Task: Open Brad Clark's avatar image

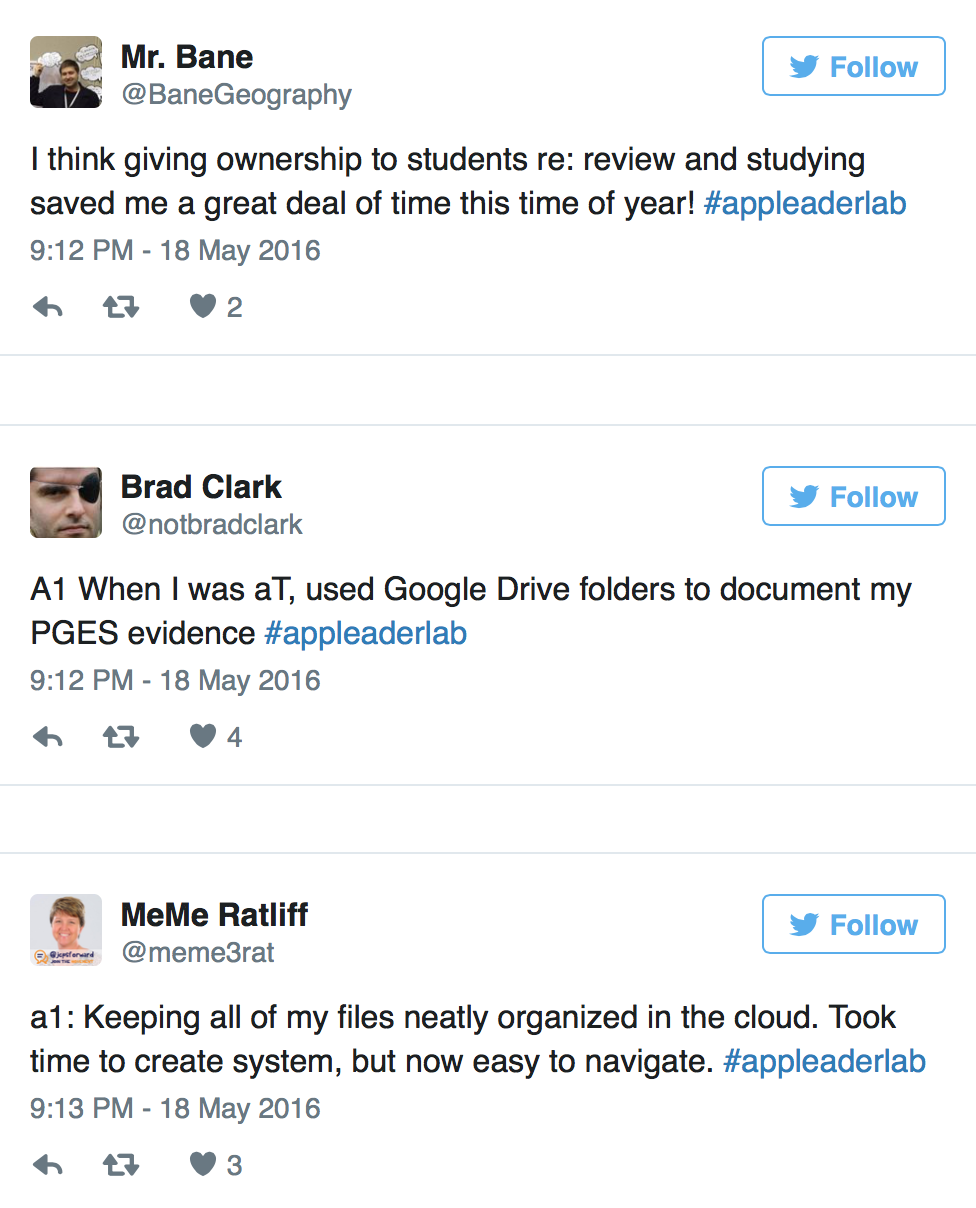Action: (x=66, y=502)
